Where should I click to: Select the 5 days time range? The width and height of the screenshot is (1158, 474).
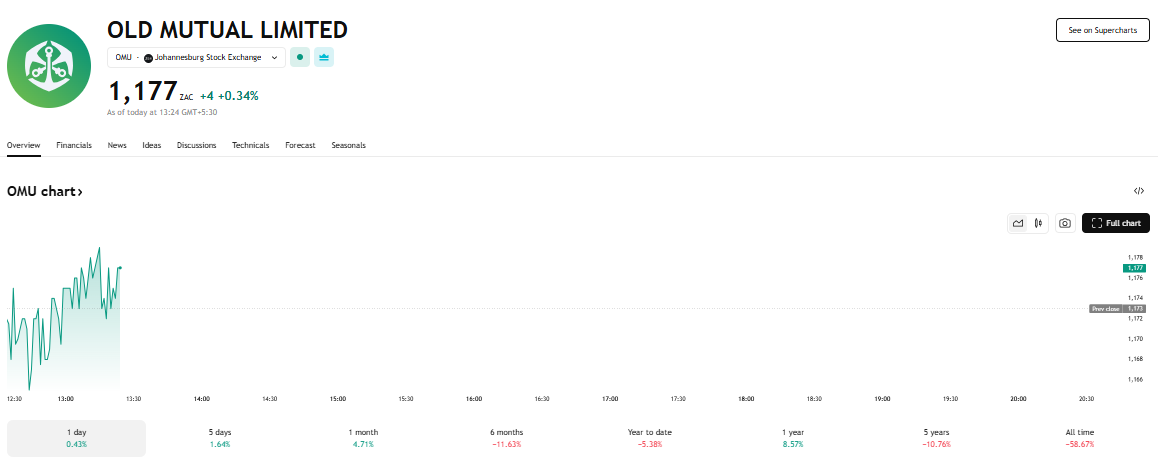point(220,437)
